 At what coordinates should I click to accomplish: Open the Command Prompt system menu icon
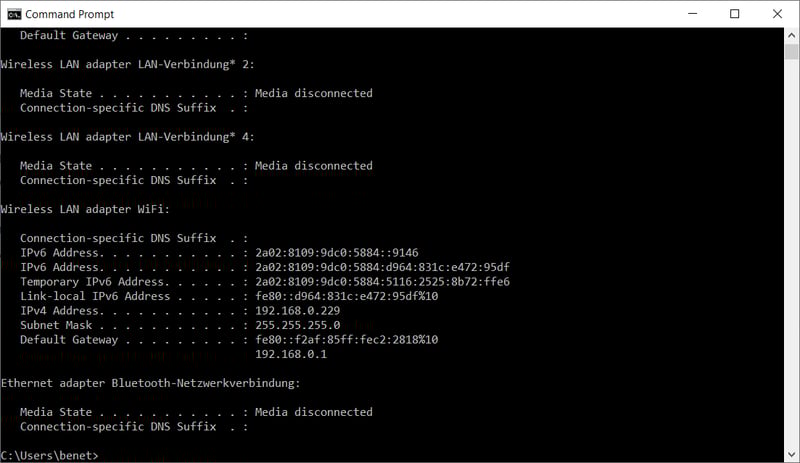[x=14, y=14]
